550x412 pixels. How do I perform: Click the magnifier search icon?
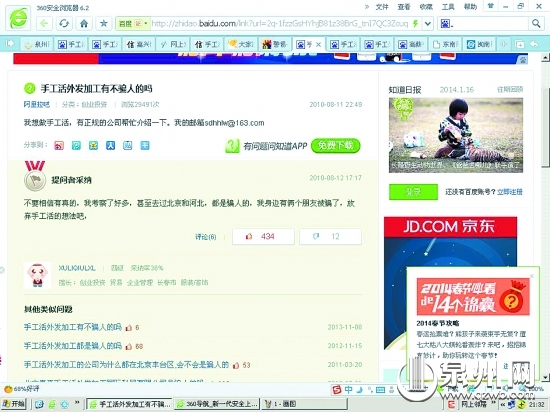click(x=536, y=23)
